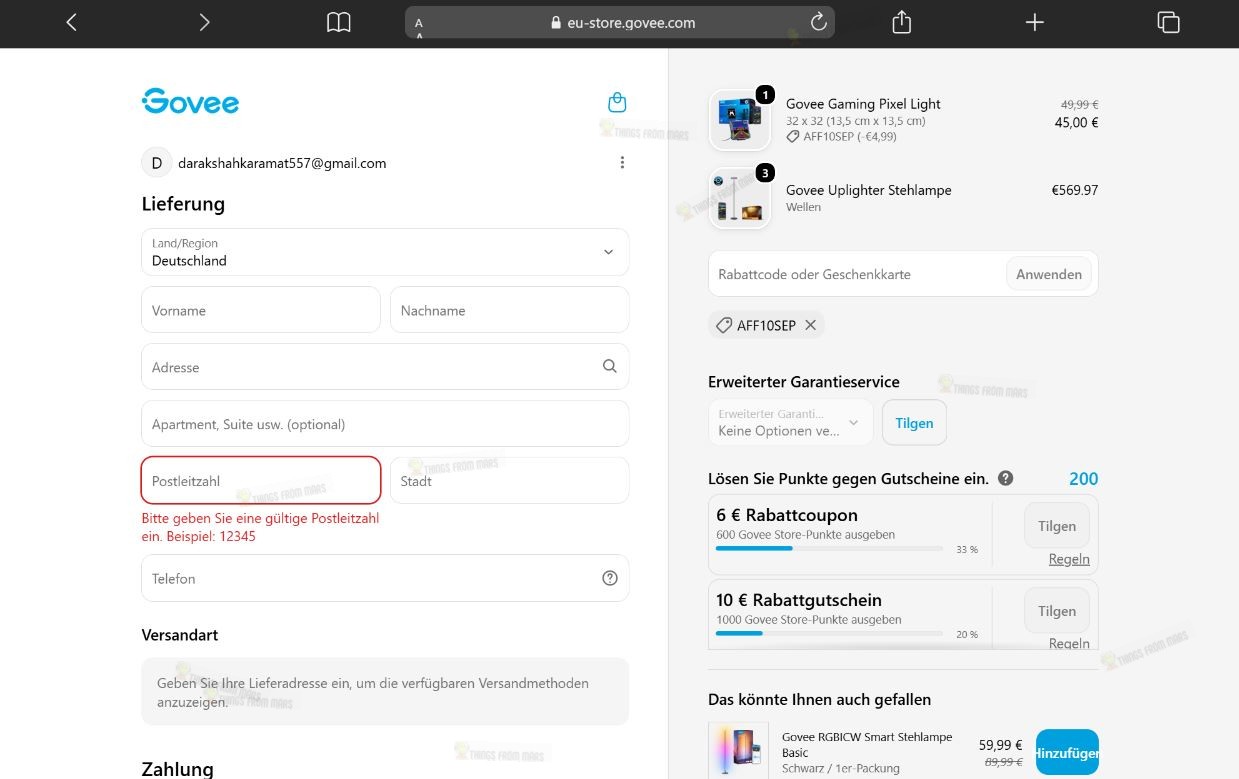
Task: Open Regeln for the 10 € Rabattgutschein
Action: (x=1069, y=643)
